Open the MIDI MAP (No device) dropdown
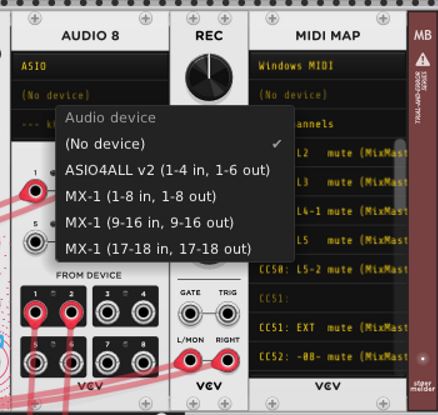Viewport: 438px width, 415px height. pyautogui.click(x=328, y=95)
